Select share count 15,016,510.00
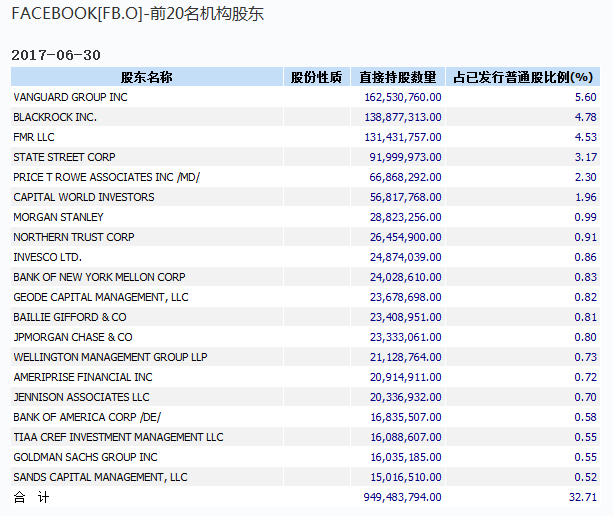Screen dimensions: 613x516 [x=406, y=477]
